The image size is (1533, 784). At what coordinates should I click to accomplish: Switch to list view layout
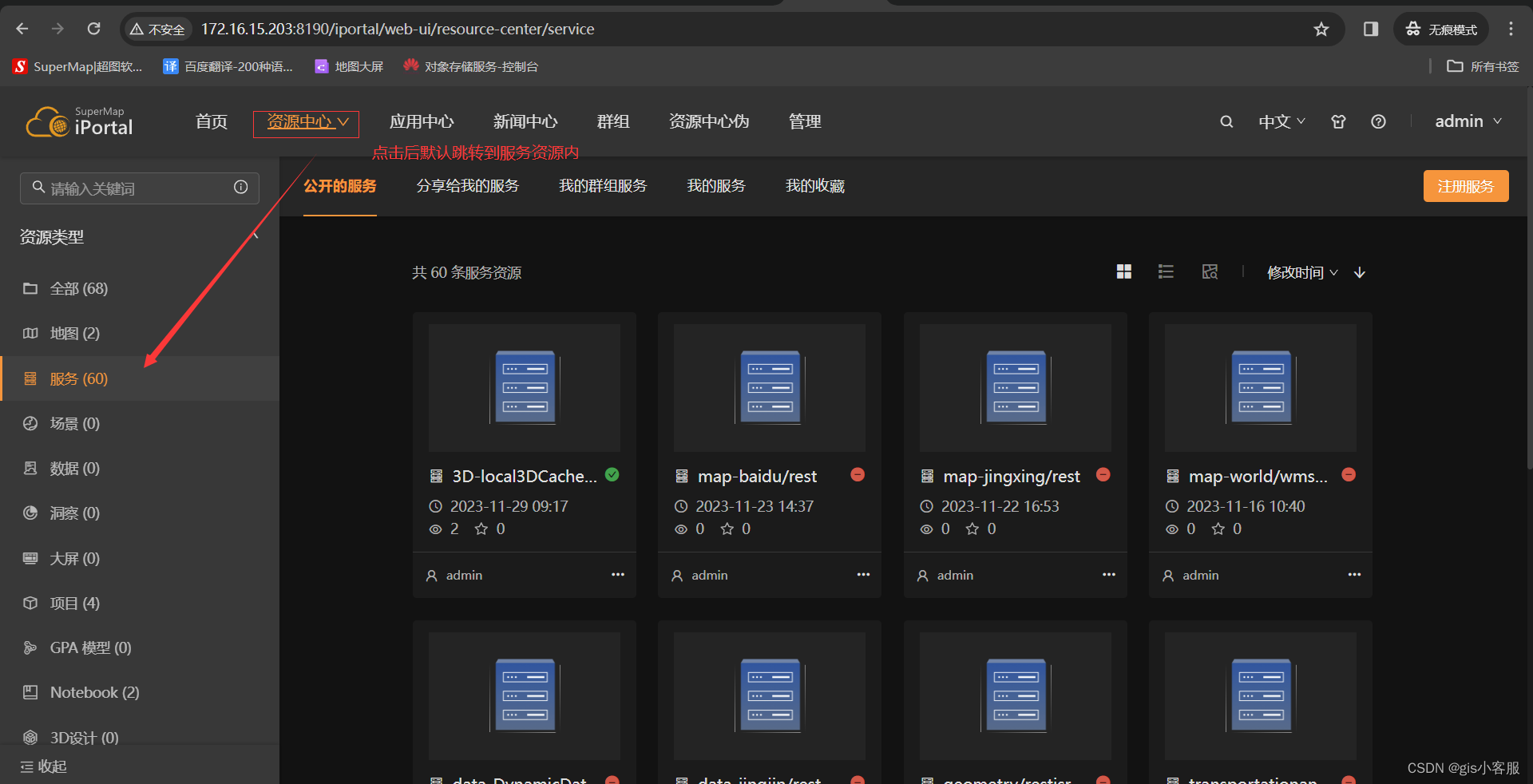(1166, 272)
